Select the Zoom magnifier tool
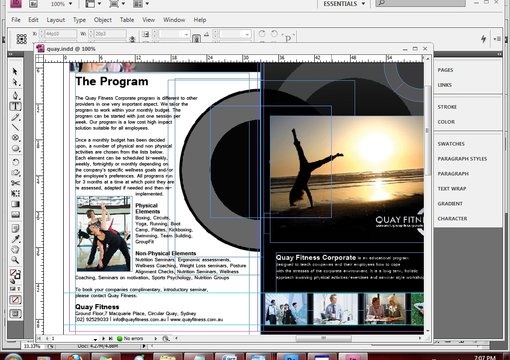Image resolution: width=510 pixels, height=360 pixels. click(x=15, y=260)
